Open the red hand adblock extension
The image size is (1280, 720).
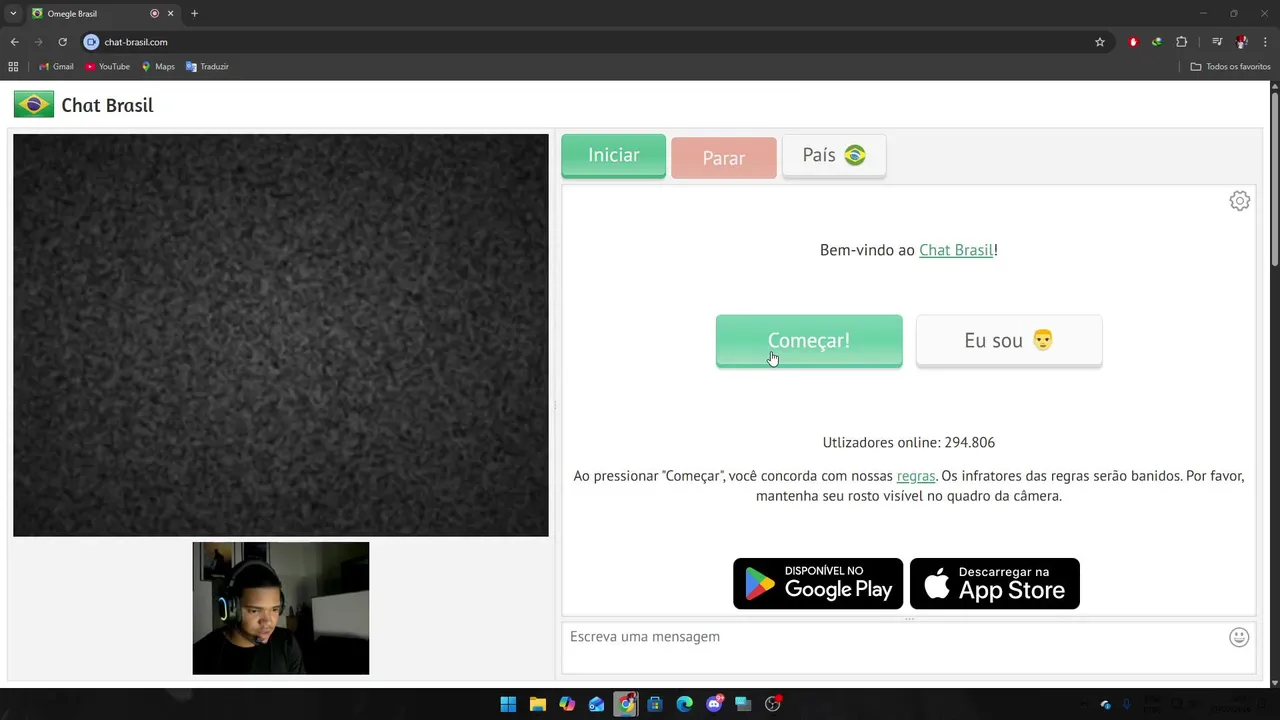click(1133, 42)
